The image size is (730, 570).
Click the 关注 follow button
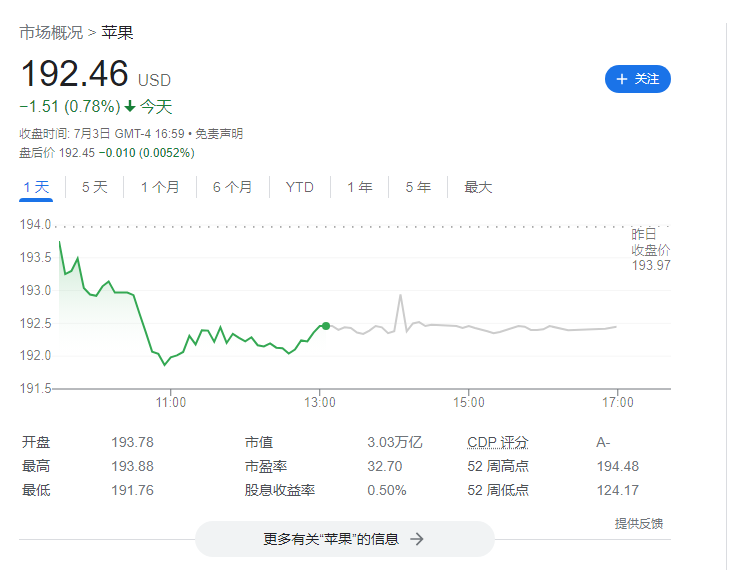tap(637, 79)
